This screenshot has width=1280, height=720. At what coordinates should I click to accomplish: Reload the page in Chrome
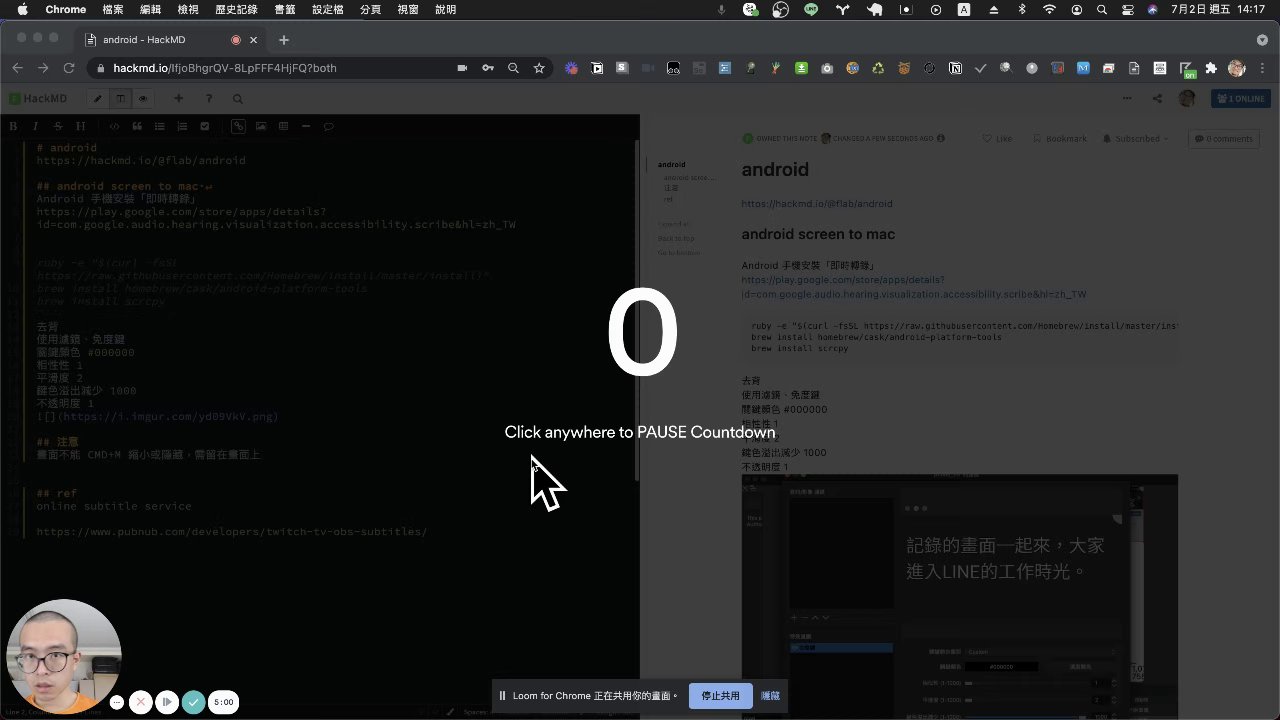pos(69,68)
